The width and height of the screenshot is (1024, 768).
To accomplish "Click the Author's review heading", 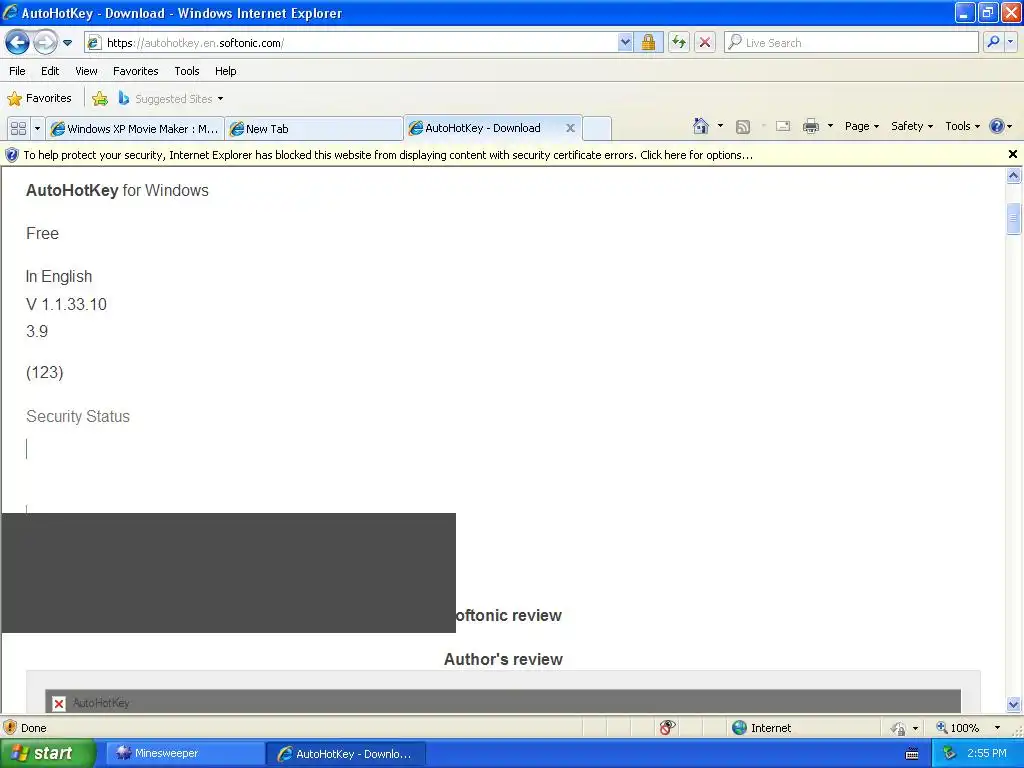I will coord(503,660).
